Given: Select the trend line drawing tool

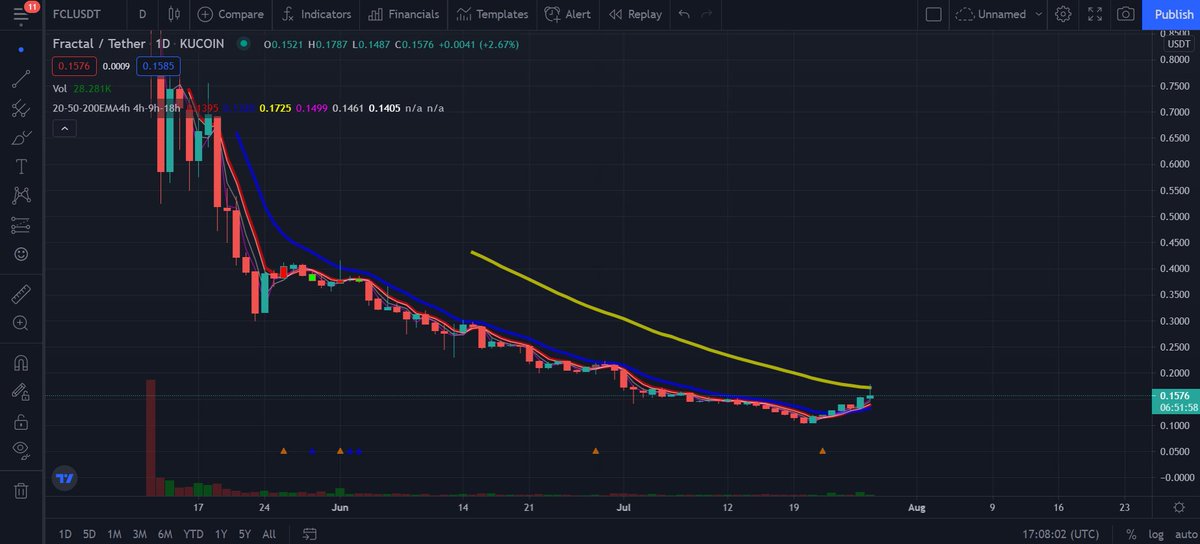Looking at the screenshot, I should pyautogui.click(x=21, y=79).
